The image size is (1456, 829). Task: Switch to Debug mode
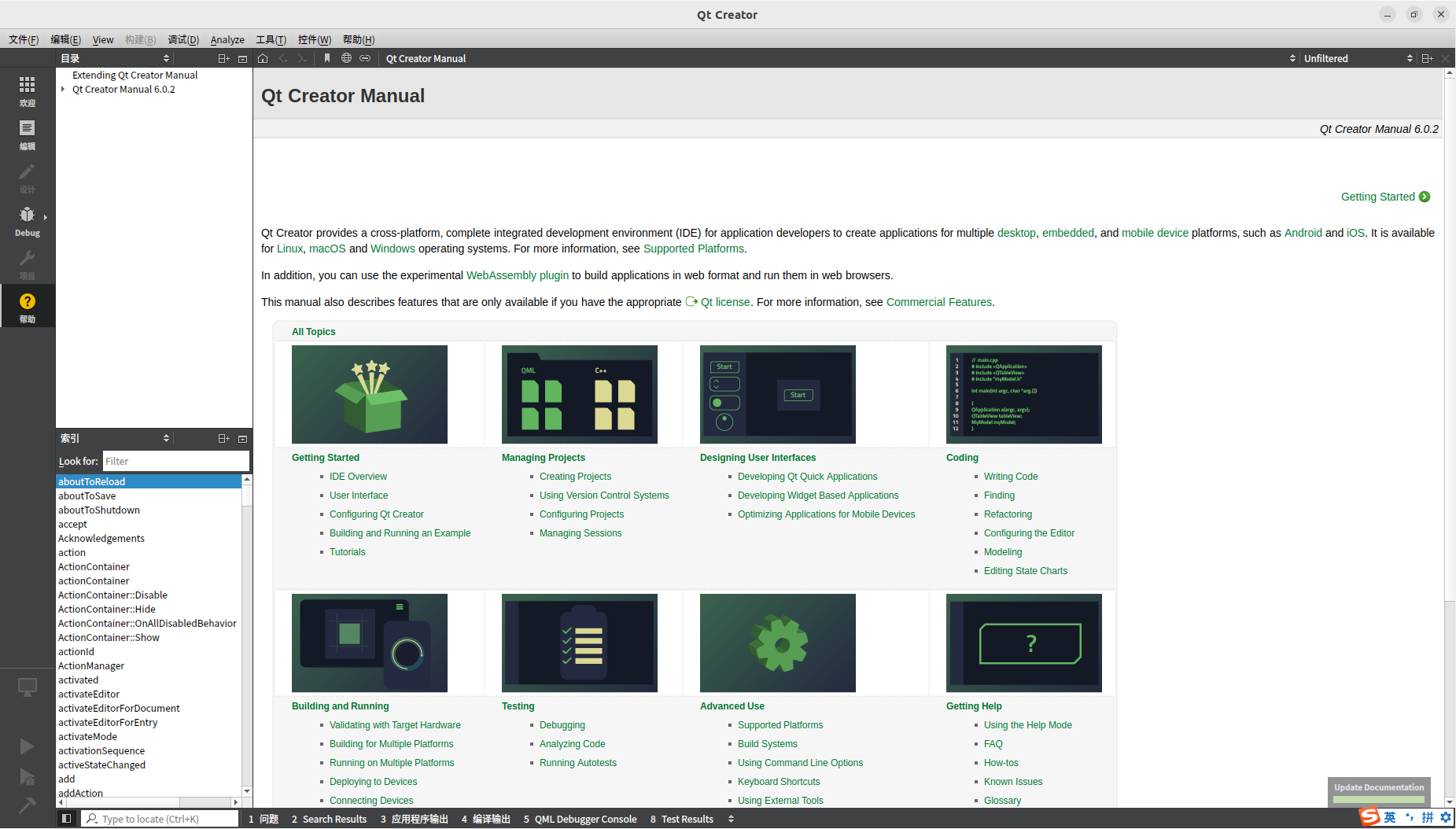(27, 221)
